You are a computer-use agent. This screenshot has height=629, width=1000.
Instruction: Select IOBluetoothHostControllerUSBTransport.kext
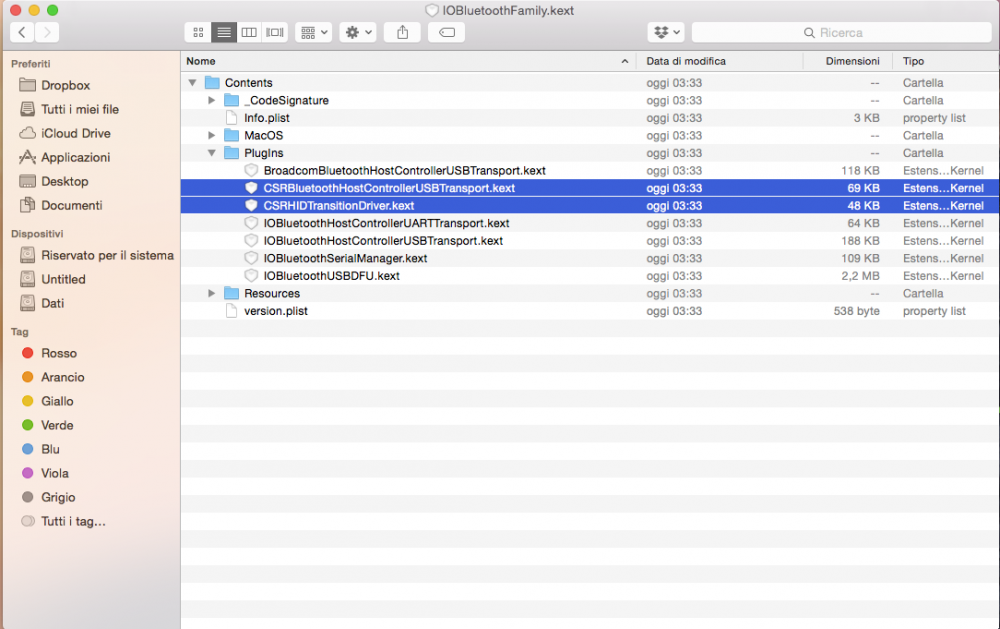[x=383, y=241]
